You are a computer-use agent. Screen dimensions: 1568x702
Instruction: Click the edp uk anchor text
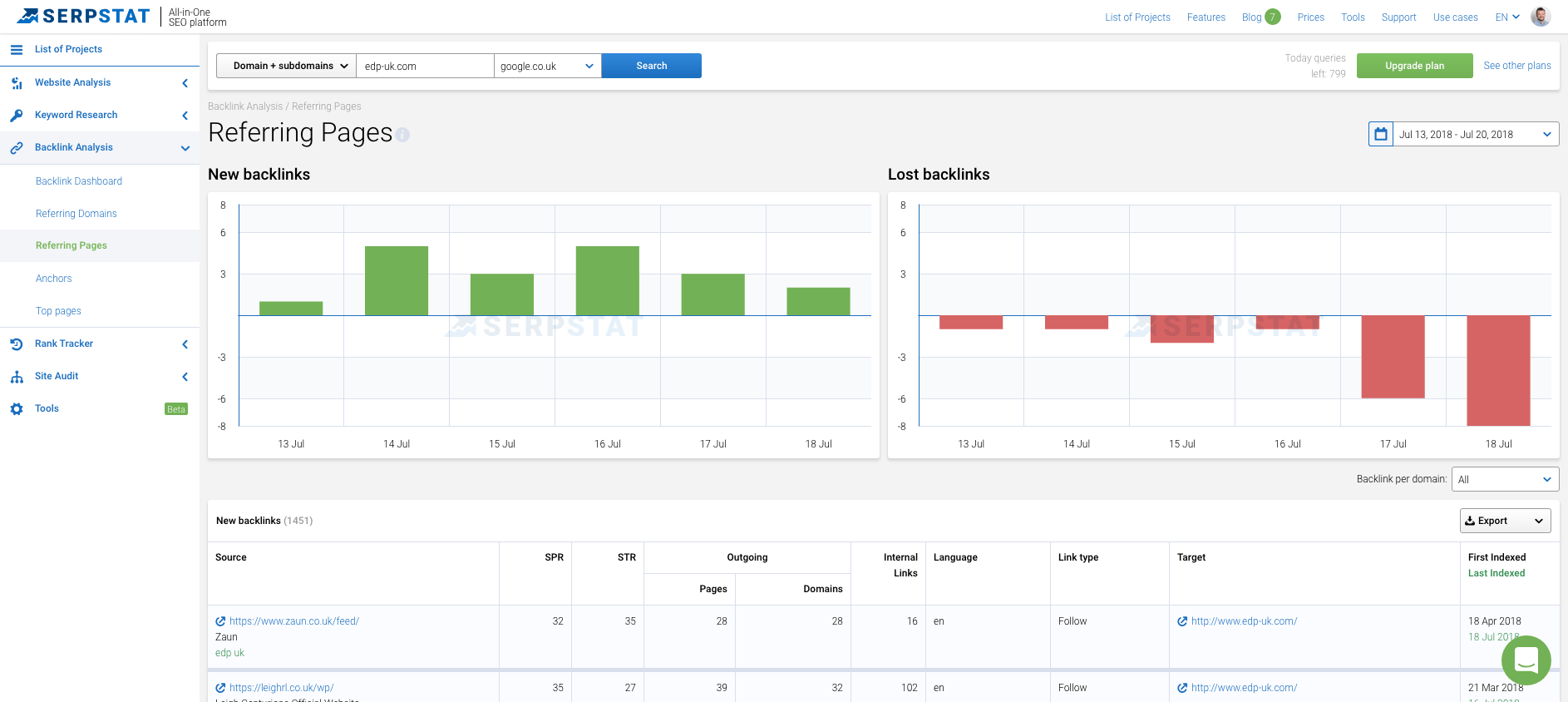229,653
